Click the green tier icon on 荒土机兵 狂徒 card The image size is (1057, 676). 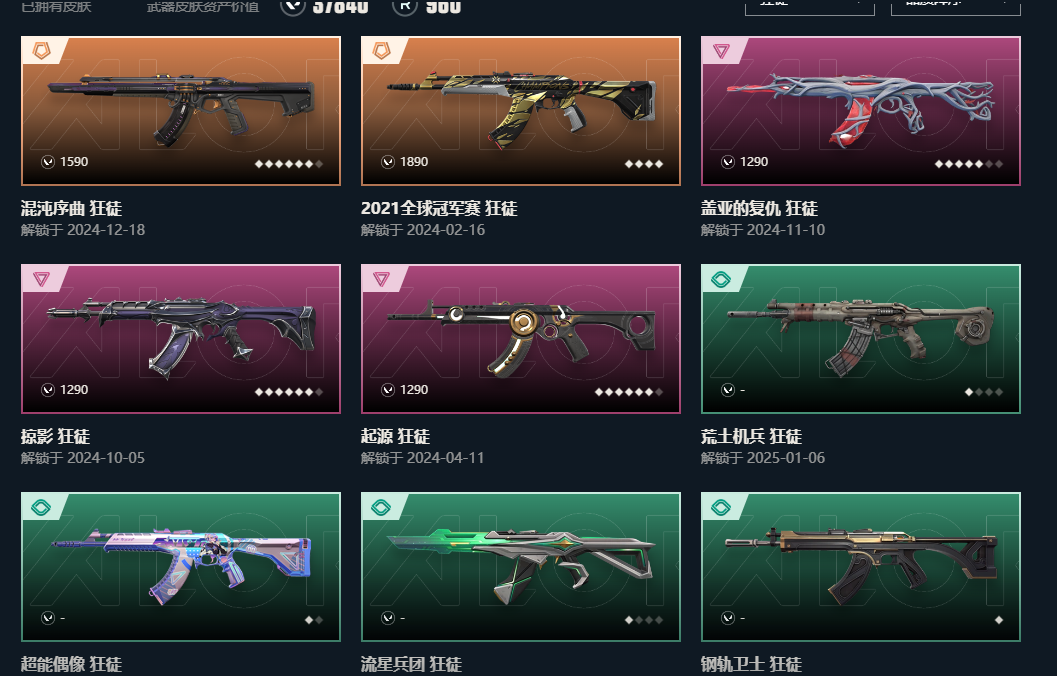(x=721, y=279)
